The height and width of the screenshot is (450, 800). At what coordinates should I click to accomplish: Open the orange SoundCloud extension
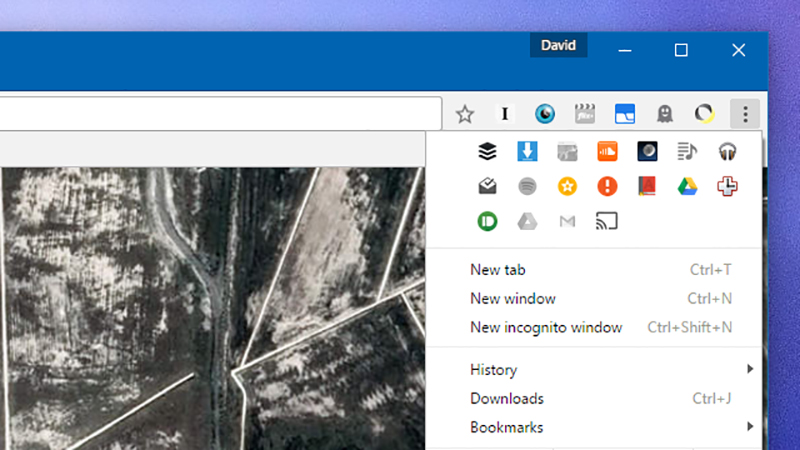607,152
